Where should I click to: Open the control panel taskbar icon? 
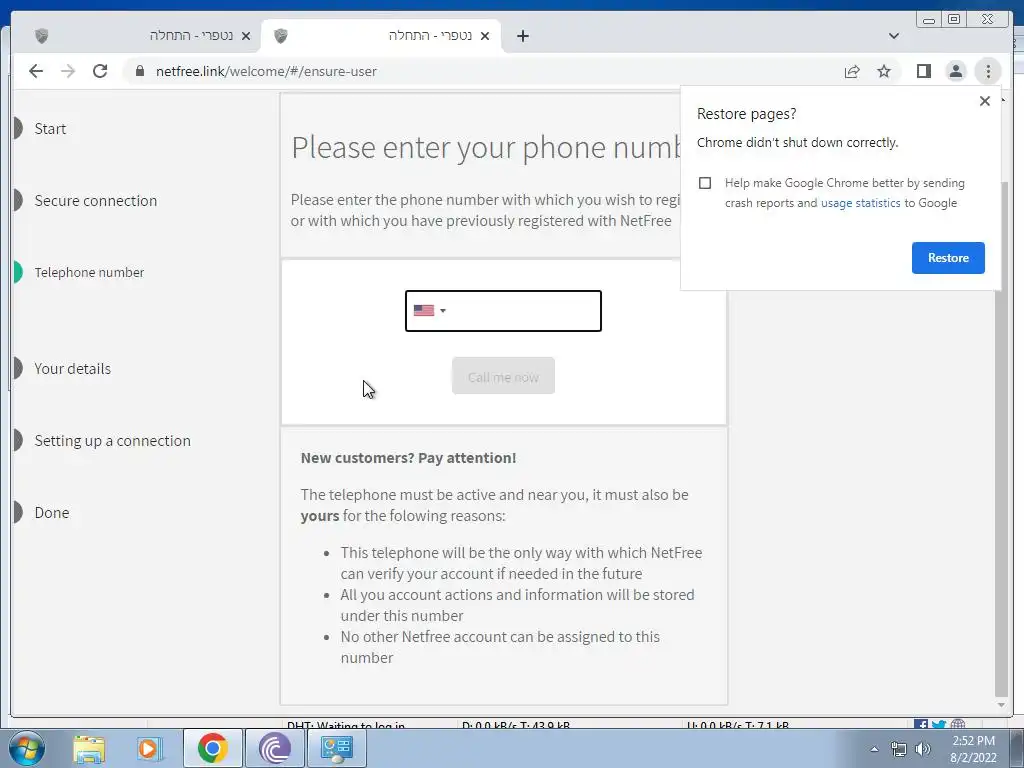[x=336, y=748]
